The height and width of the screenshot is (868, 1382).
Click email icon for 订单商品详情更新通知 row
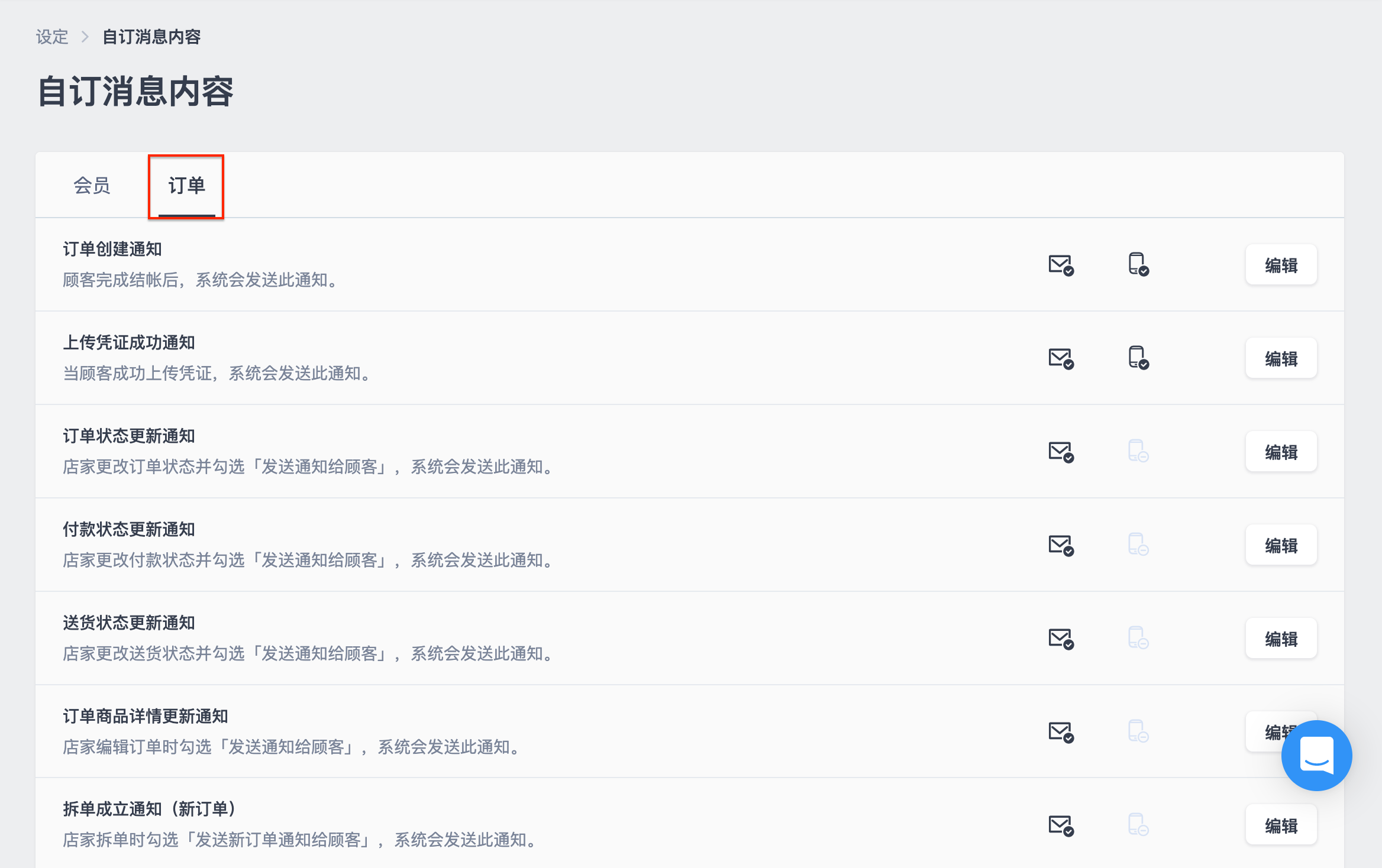(1061, 733)
